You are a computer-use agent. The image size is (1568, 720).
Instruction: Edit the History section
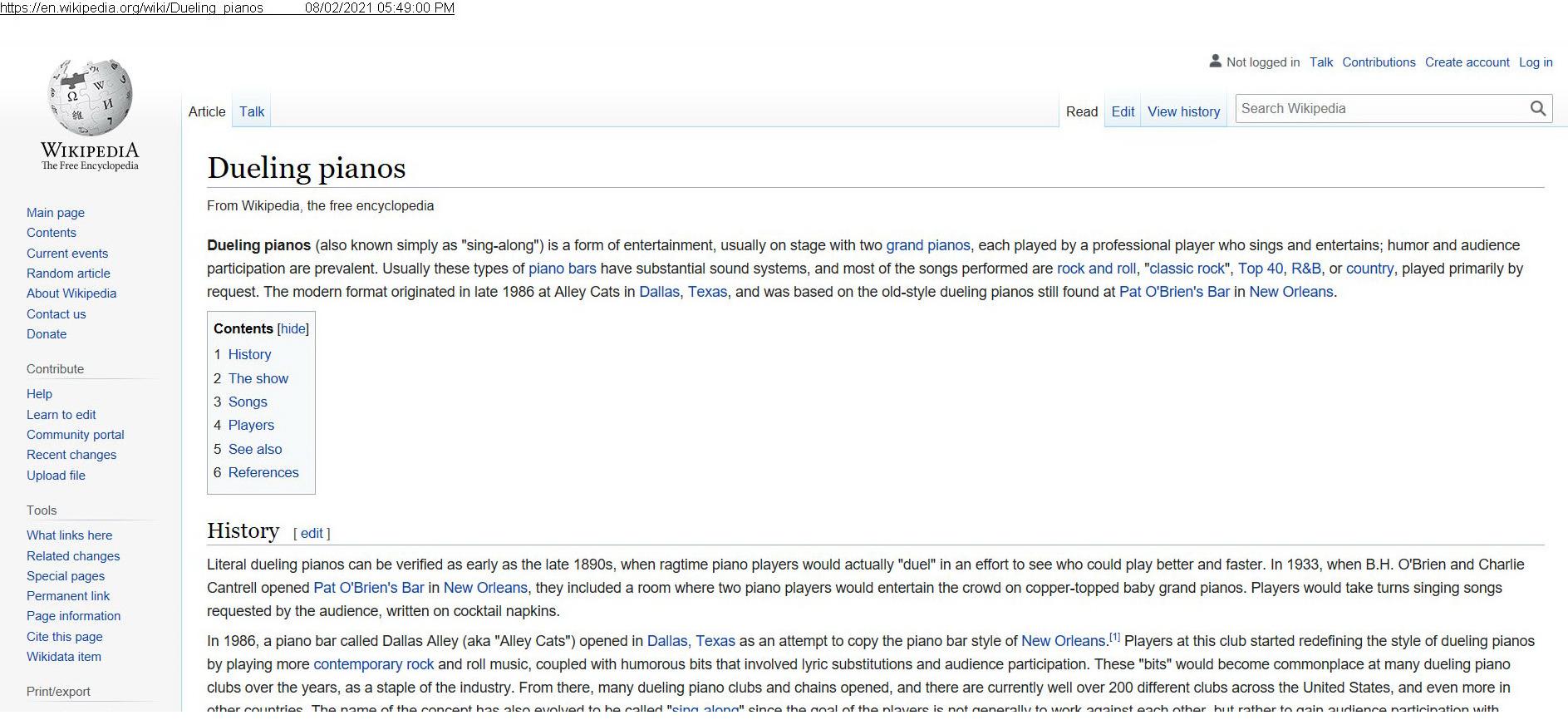[312, 534]
